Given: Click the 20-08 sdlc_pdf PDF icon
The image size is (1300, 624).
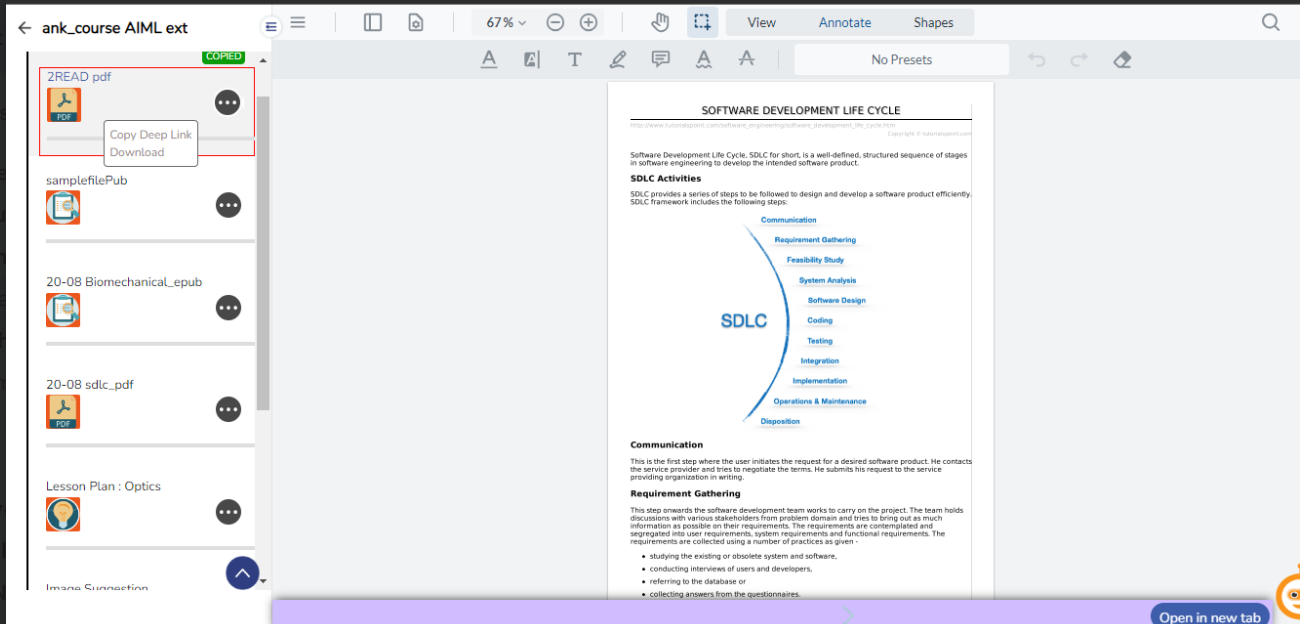Looking at the screenshot, I should [x=63, y=411].
